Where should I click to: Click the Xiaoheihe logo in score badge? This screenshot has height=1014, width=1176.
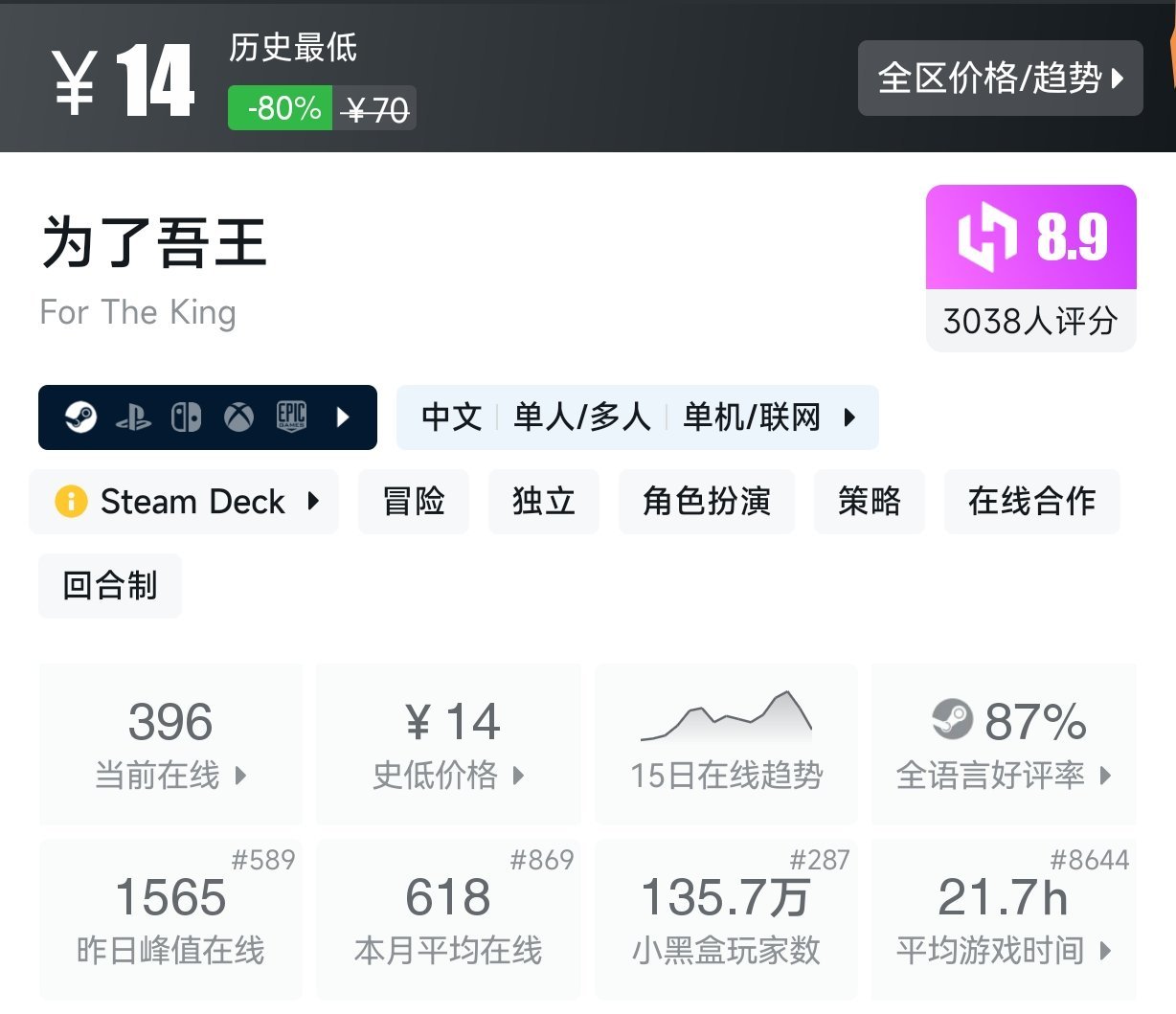[x=987, y=237]
